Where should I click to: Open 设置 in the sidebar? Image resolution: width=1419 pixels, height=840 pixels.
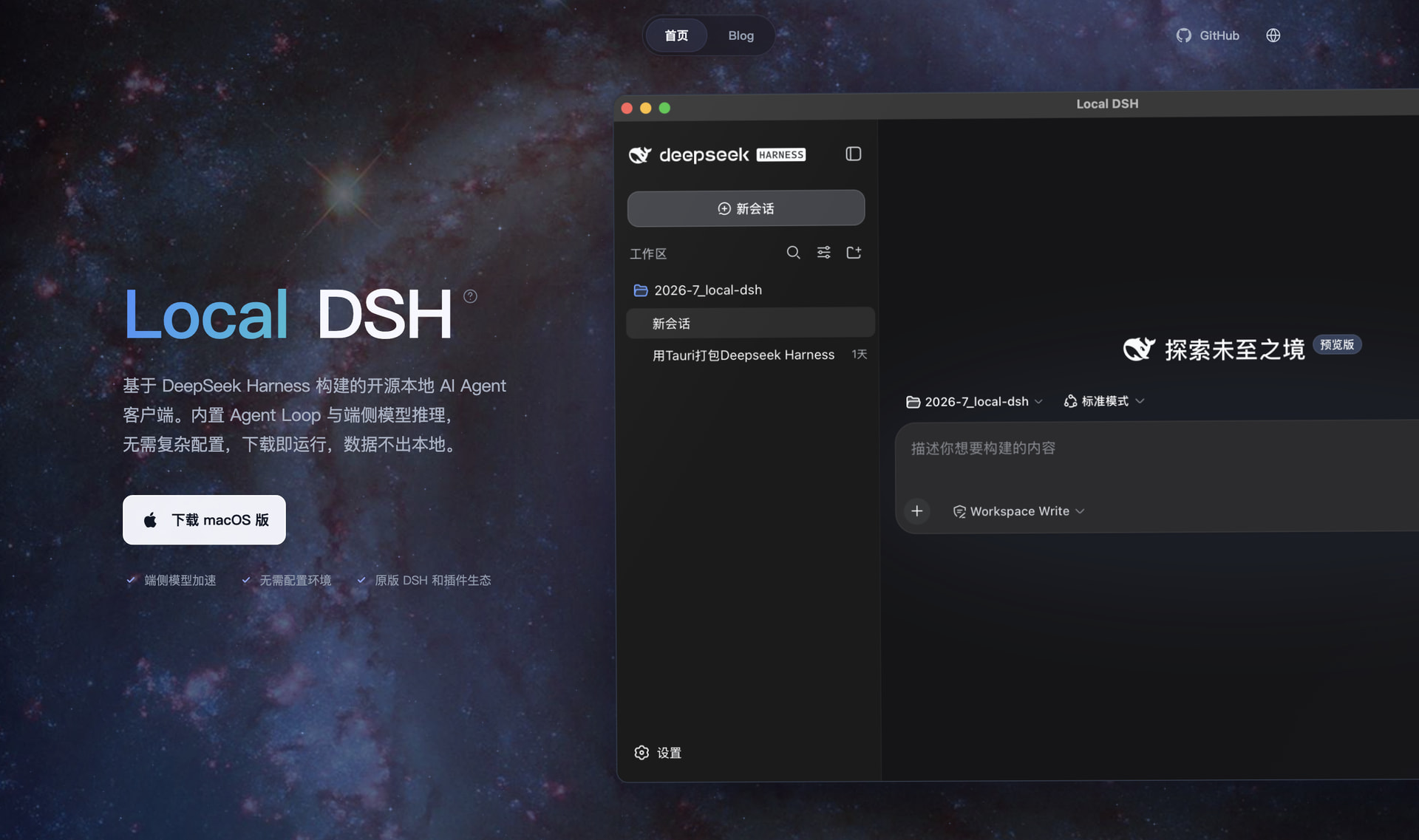click(658, 752)
